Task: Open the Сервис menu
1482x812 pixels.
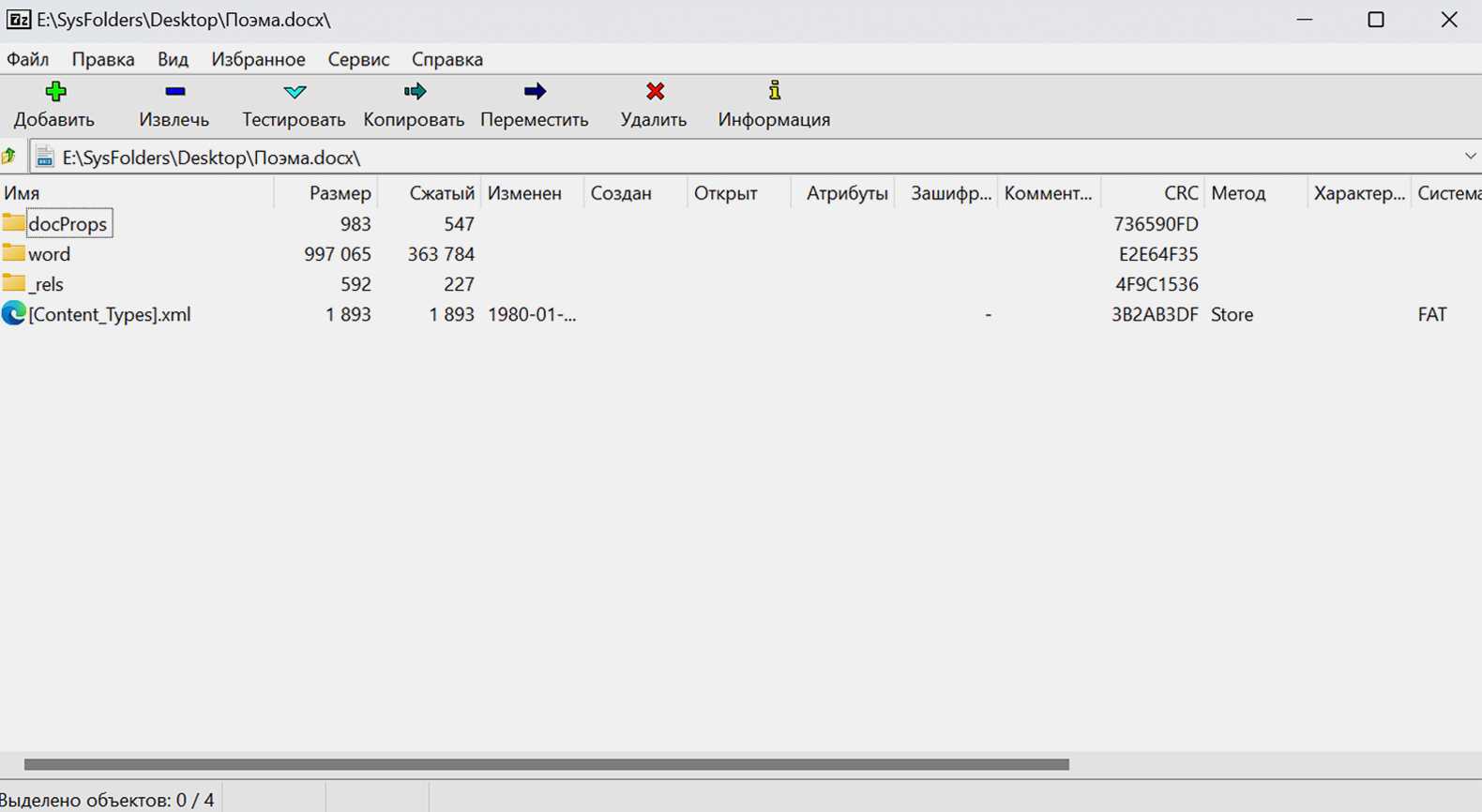Action: pos(358,59)
